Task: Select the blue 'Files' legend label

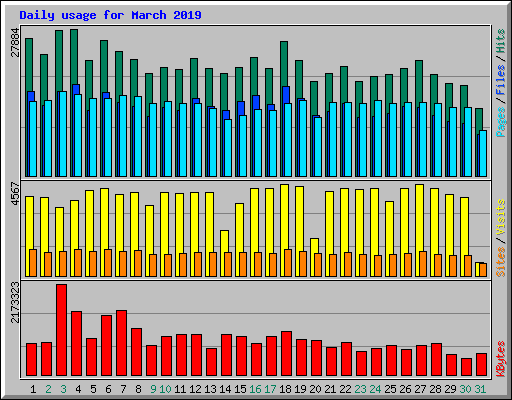Action: click(501, 80)
